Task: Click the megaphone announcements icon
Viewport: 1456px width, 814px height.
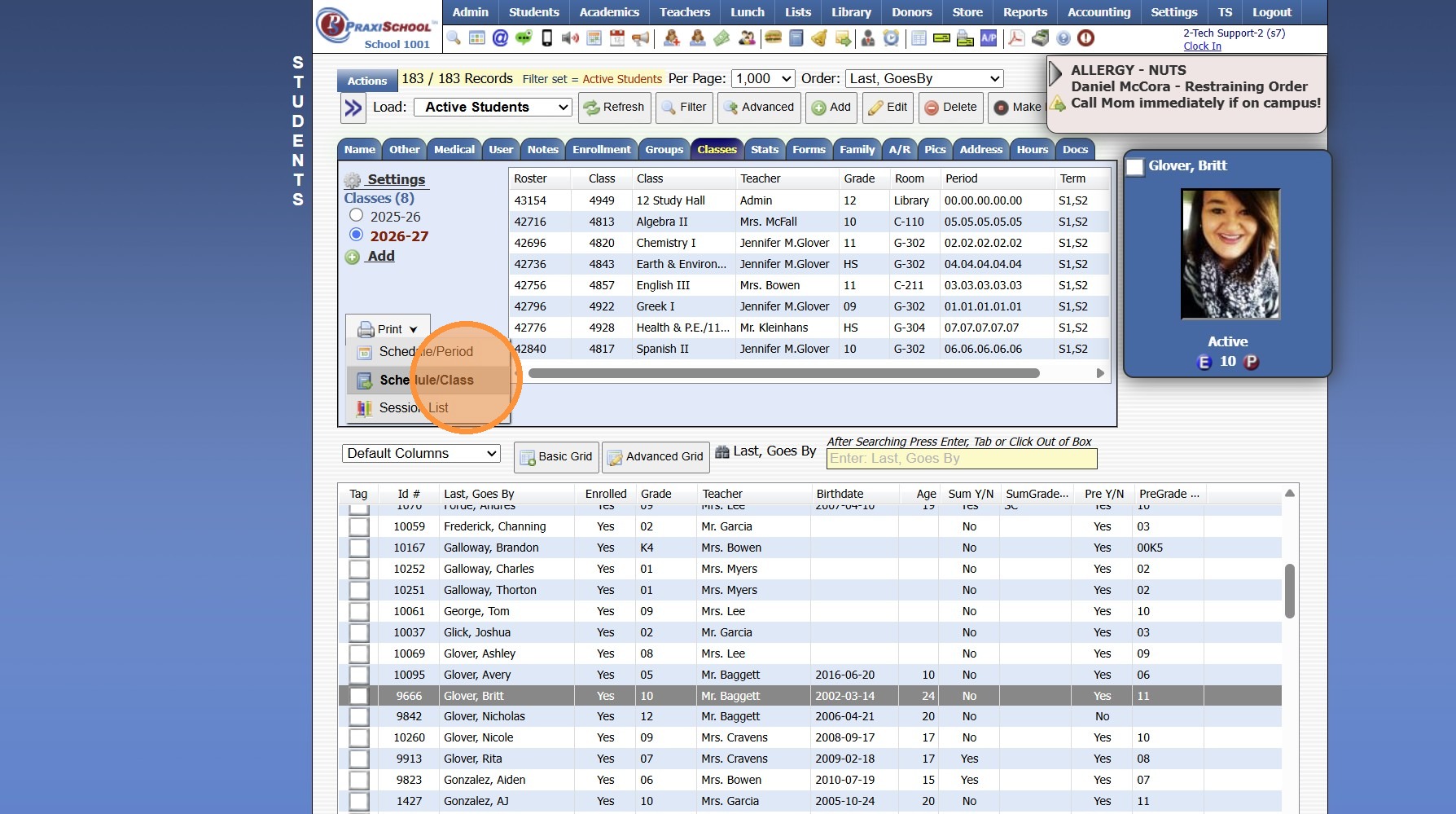Action: coord(641,38)
